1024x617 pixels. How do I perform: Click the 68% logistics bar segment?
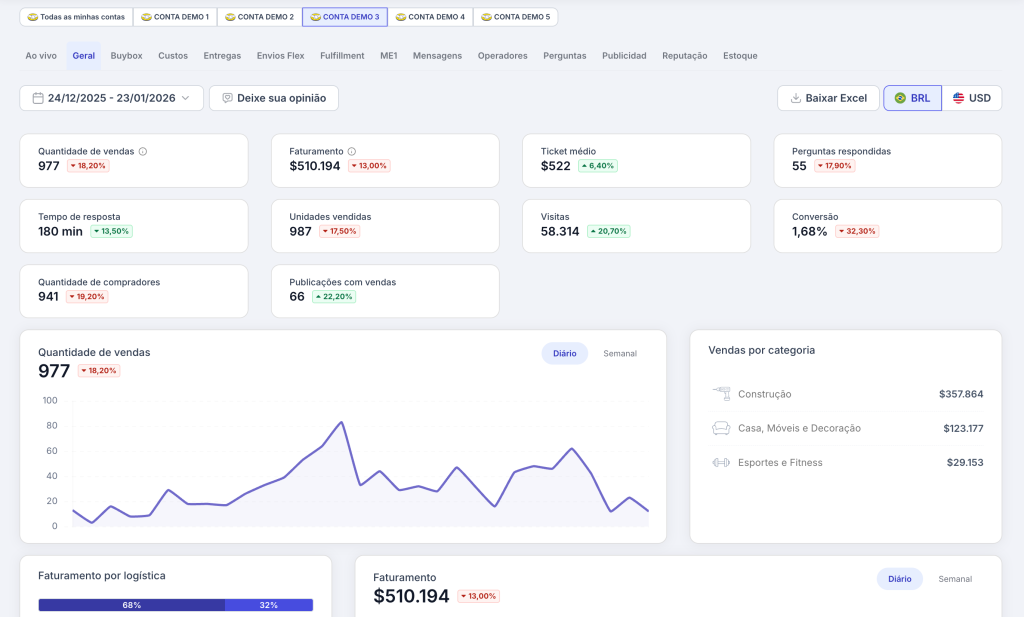point(131,605)
